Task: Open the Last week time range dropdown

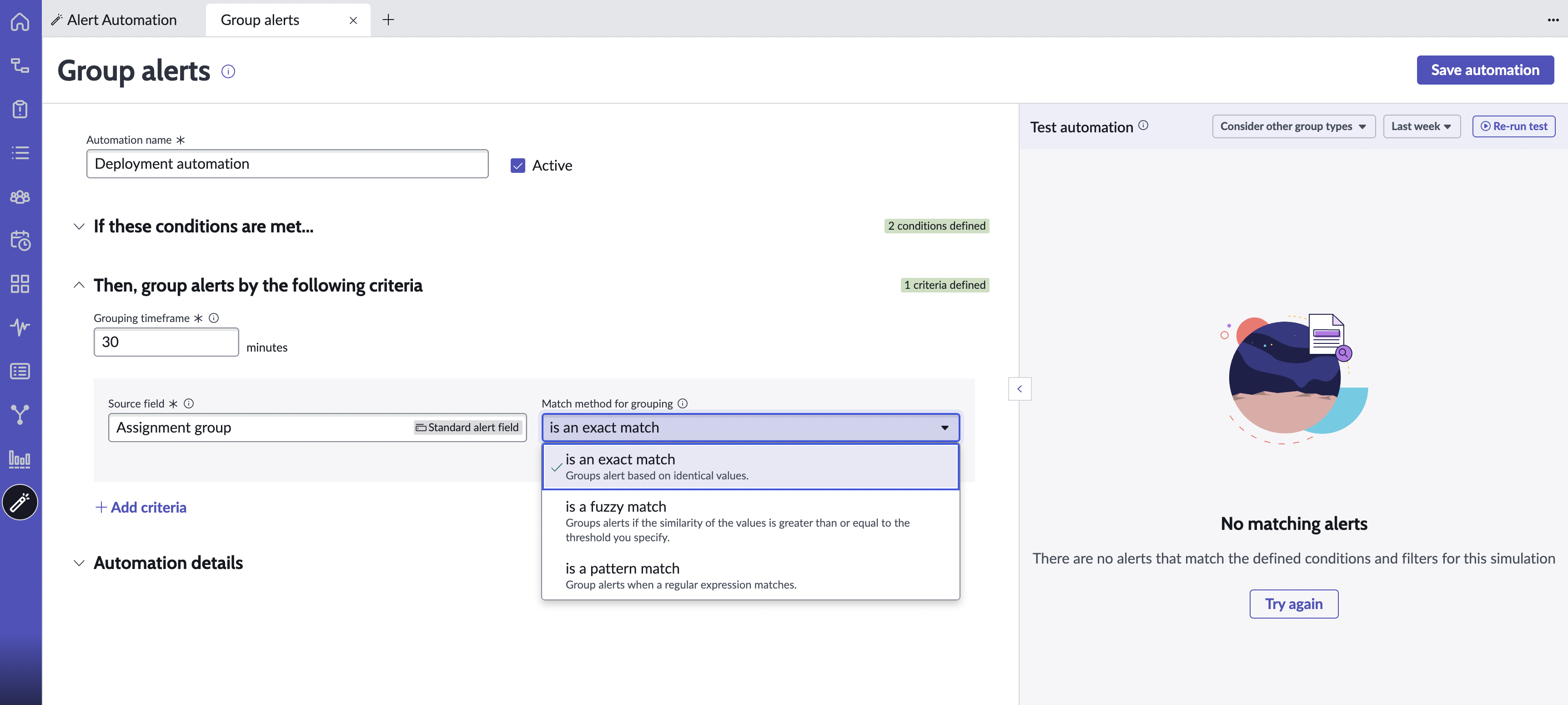Action: point(1421,126)
